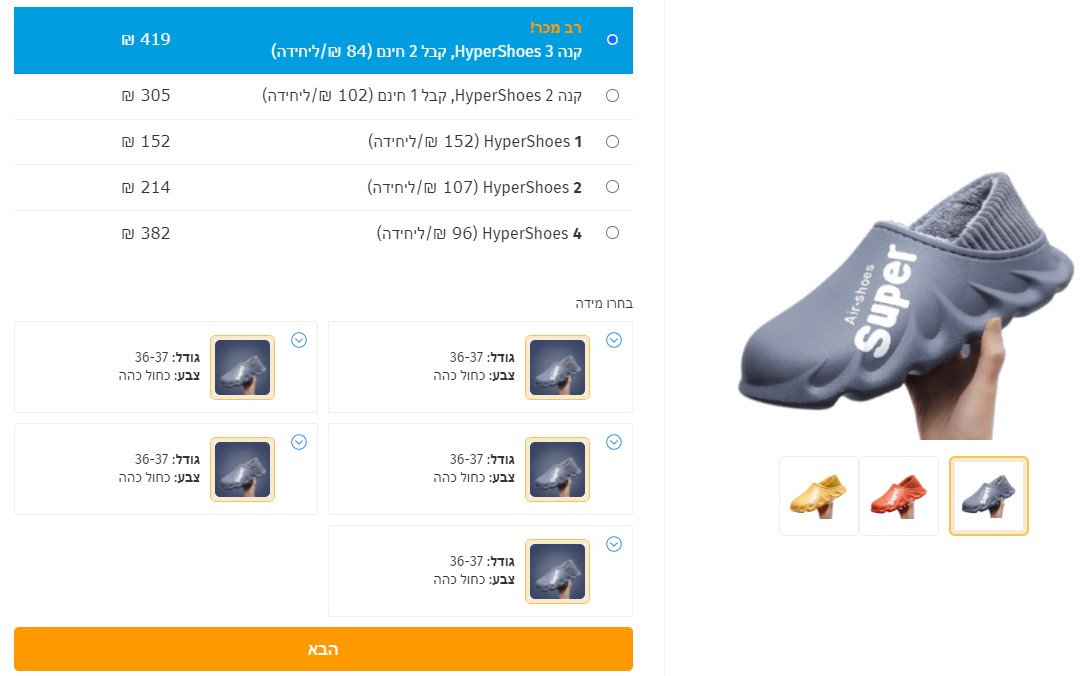Expand the bottom size card chevron
Viewport: 1080px width, 676px height.
pyautogui.click(x=614, y=544)
